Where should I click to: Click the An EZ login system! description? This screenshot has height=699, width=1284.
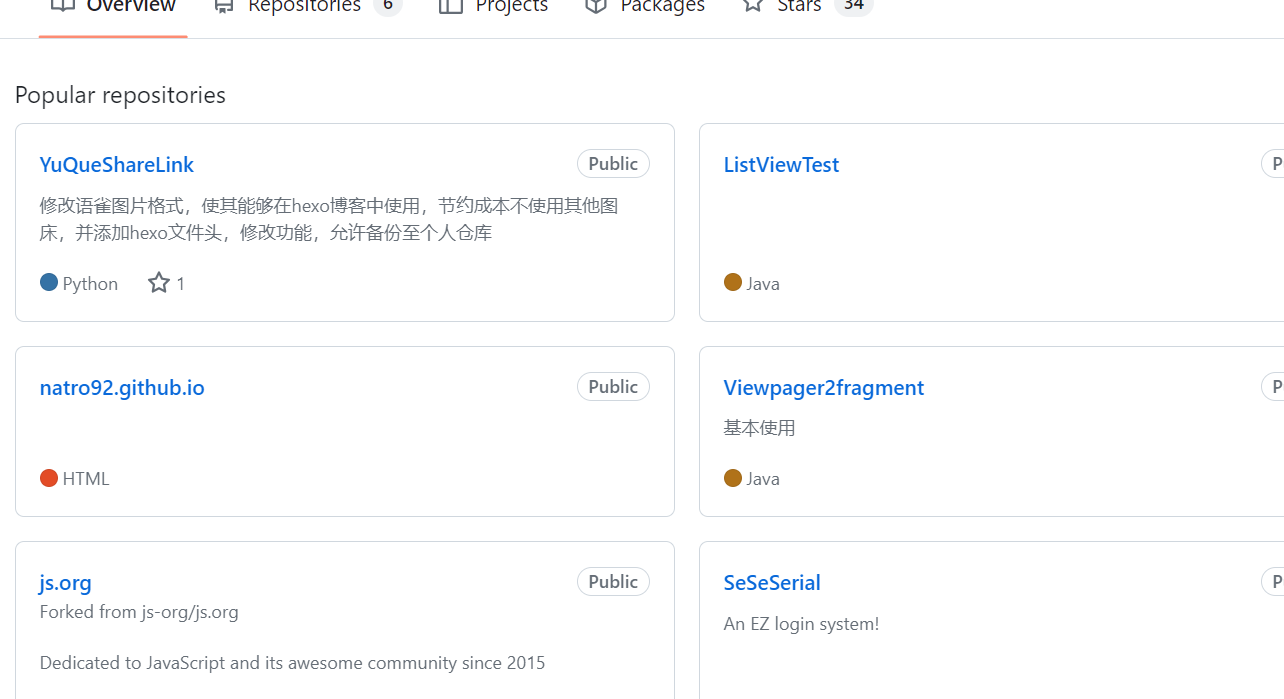[802, 624]
